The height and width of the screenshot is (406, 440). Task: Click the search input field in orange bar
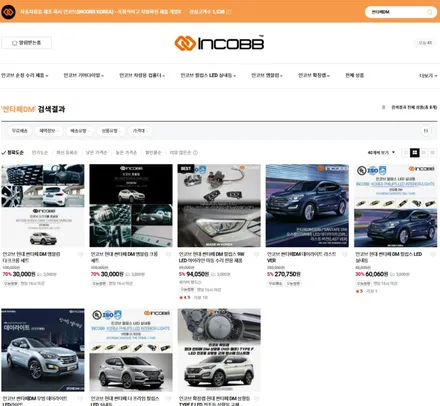coord(397,12)
